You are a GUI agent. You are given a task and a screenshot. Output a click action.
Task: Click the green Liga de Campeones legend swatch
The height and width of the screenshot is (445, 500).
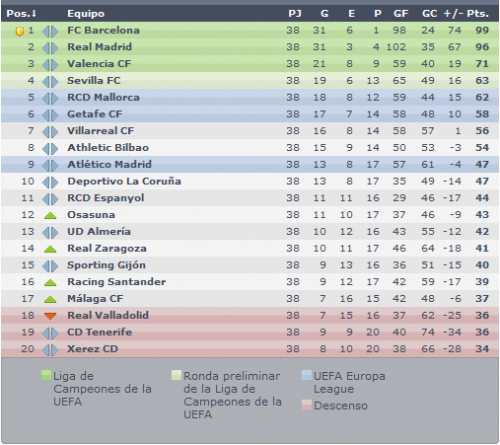46,375
